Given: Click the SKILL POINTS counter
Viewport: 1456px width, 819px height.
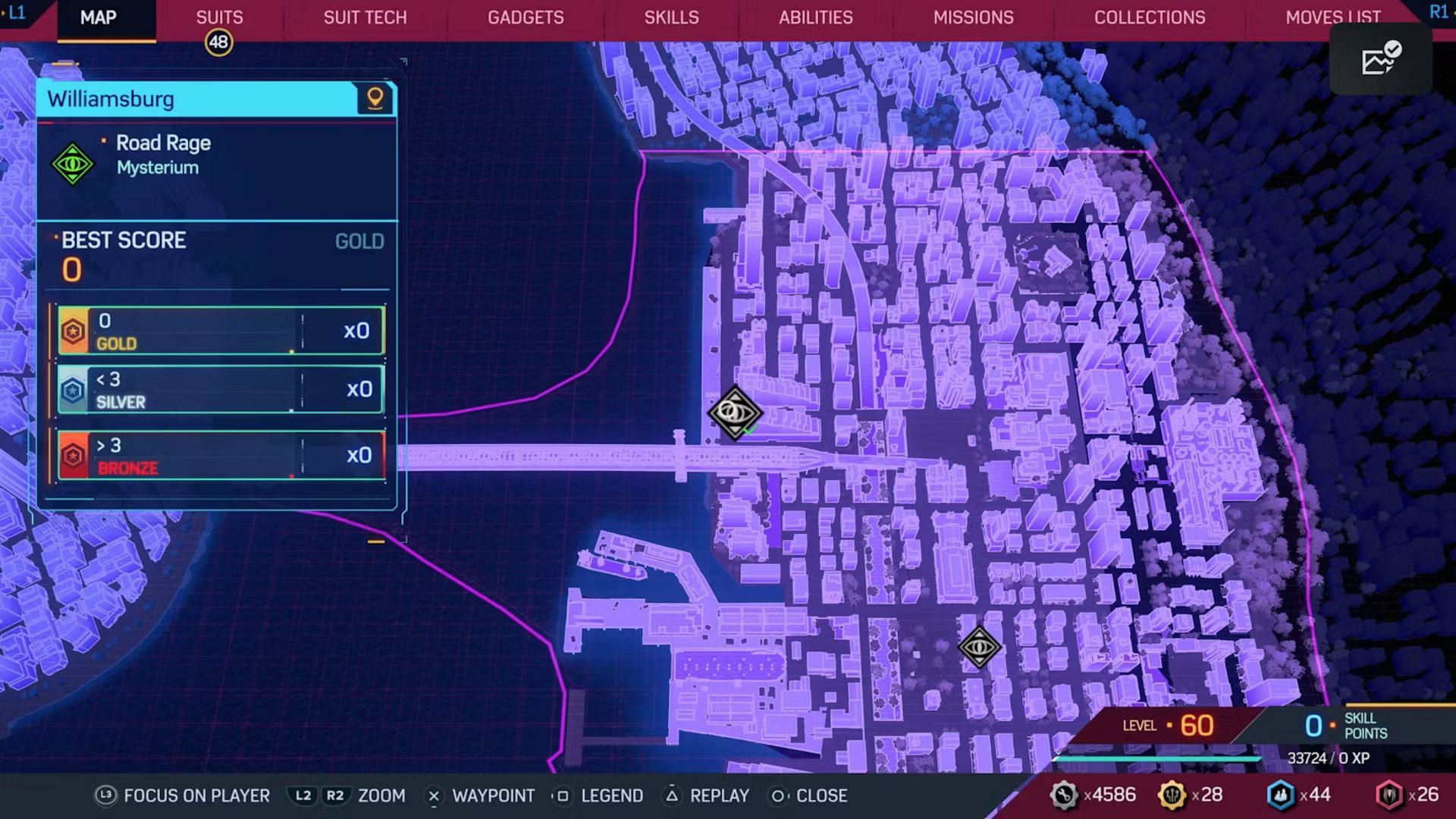Looking at the screenshot, I should pos(1346,726).
